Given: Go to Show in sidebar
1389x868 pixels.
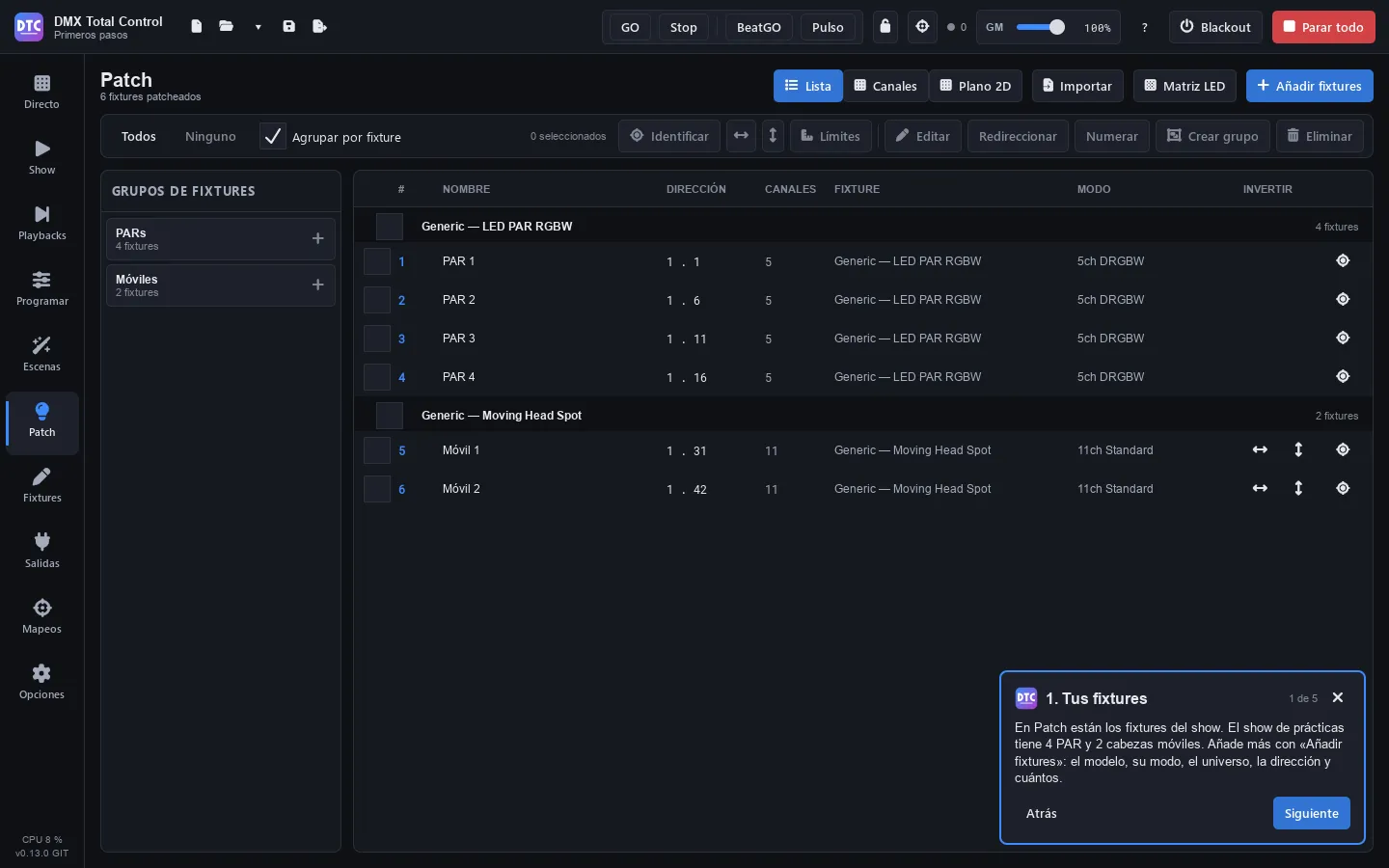Looking at the screenshot, I should [41, 158].
